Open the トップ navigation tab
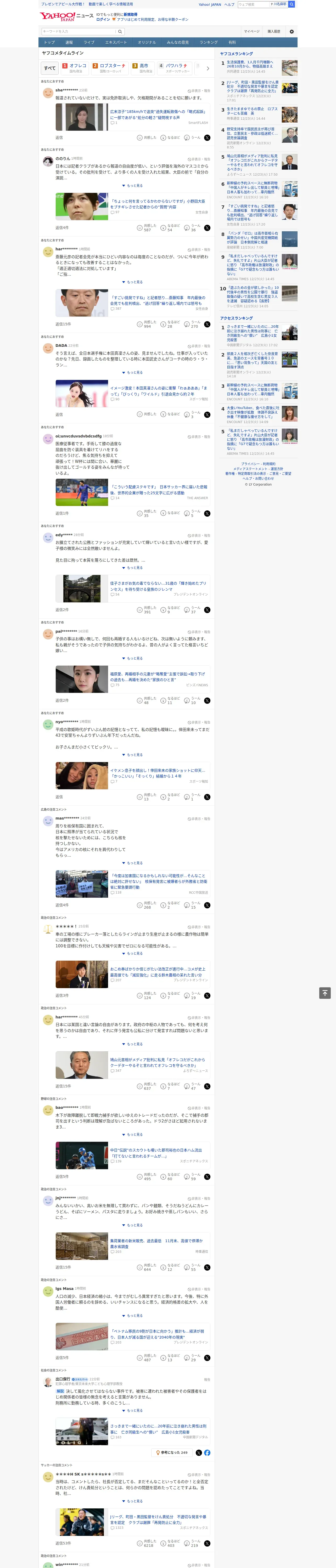336x1568 pixels. [x=49, y=43]
